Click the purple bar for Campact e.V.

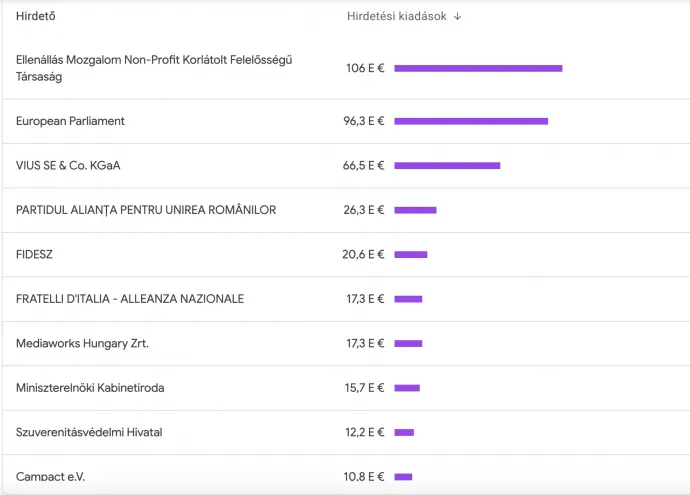click(x=403, y=477)
